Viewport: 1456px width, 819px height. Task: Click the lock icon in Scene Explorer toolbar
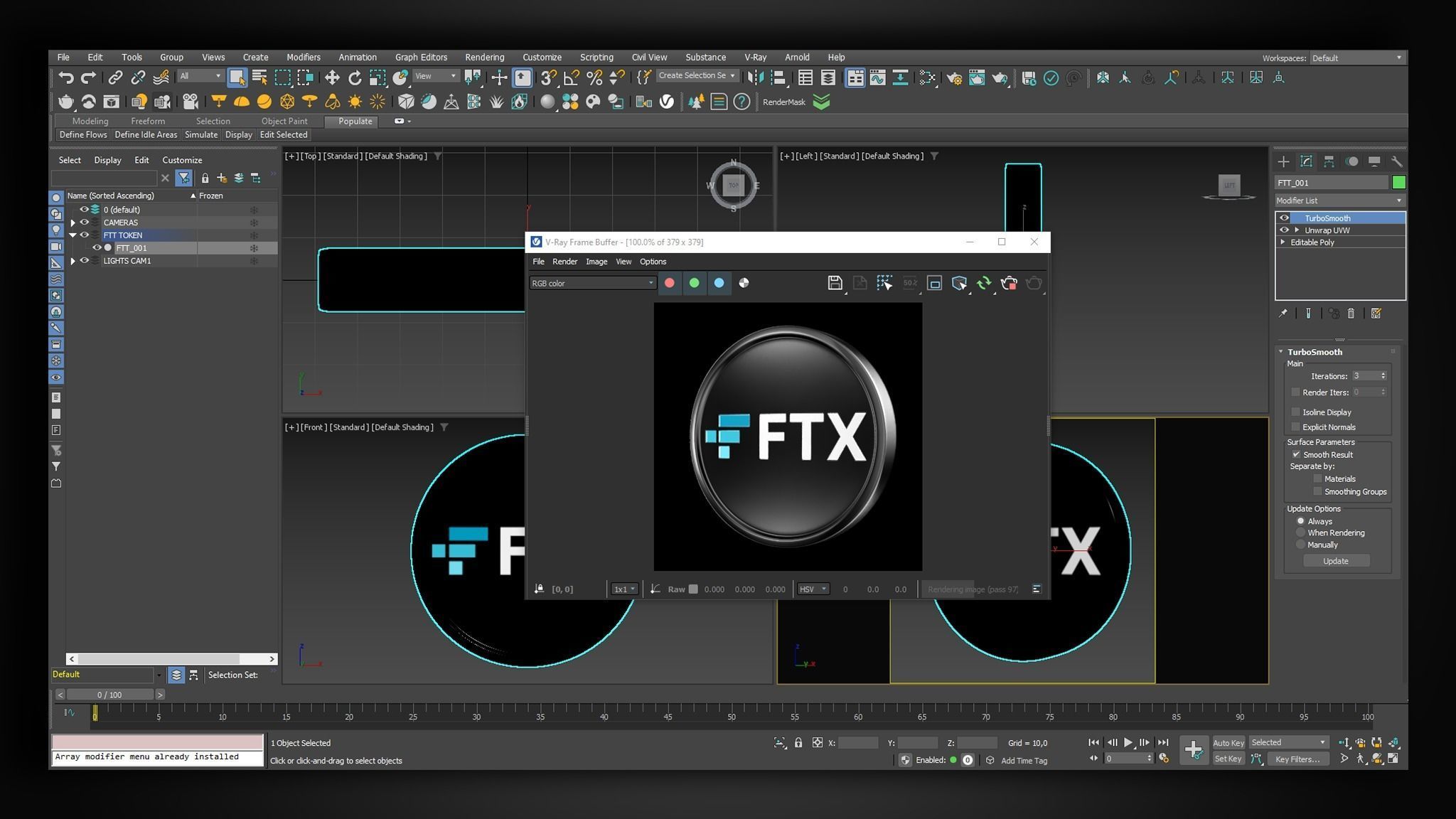[205, 178]
